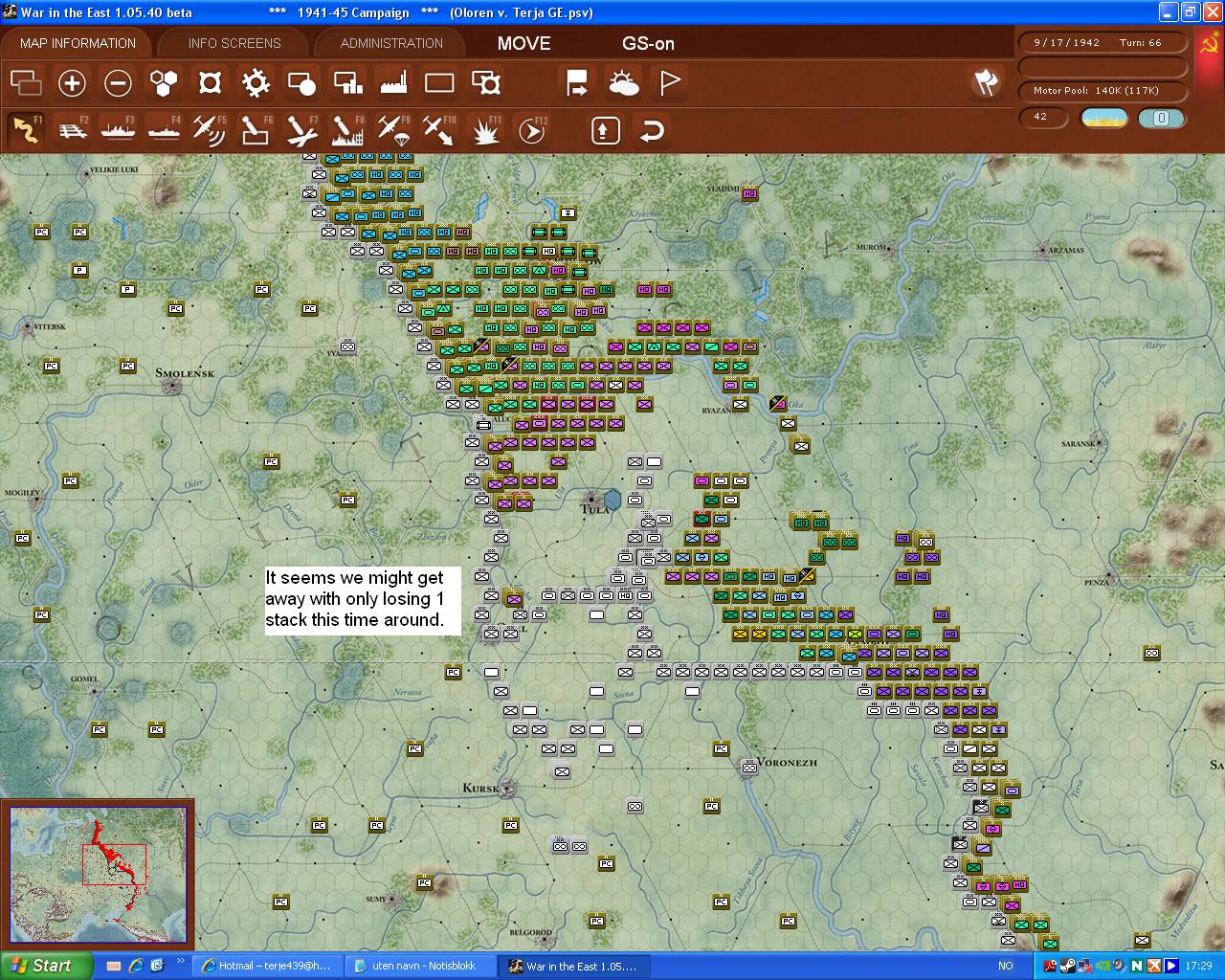Click the zoom out minus icon
The height and width of the screenshot is (980, 1225).
[x=118, y=83]
